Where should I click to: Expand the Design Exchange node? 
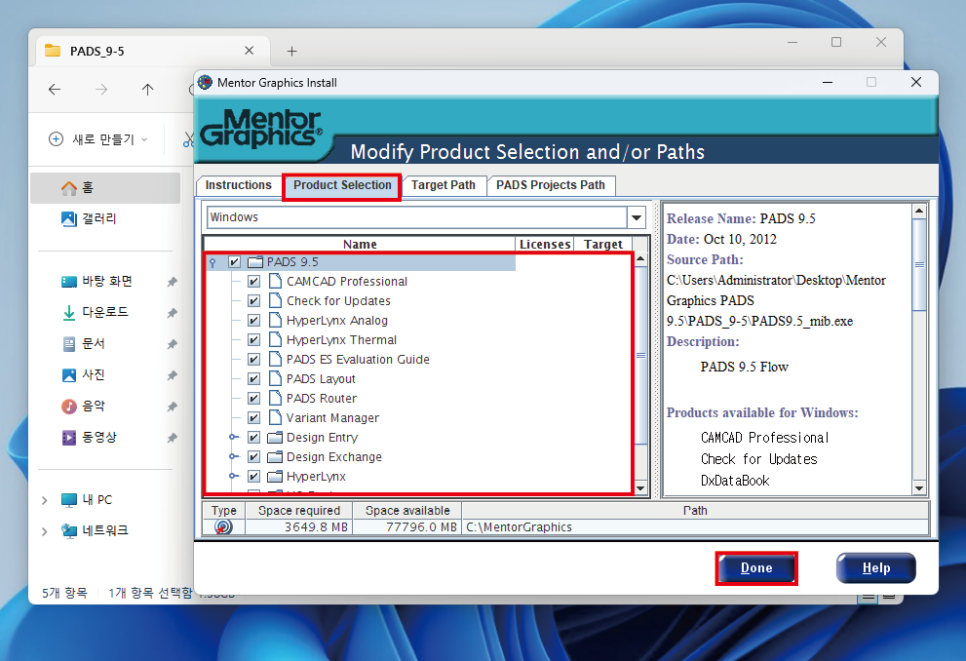233,457
